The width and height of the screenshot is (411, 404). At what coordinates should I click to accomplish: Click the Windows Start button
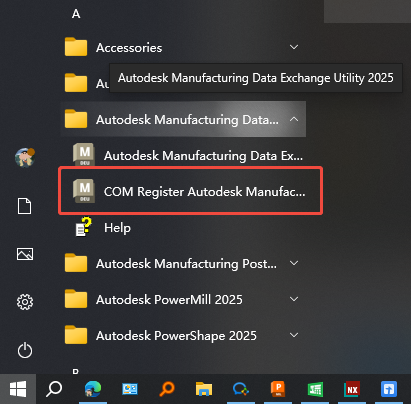[18, 389]
